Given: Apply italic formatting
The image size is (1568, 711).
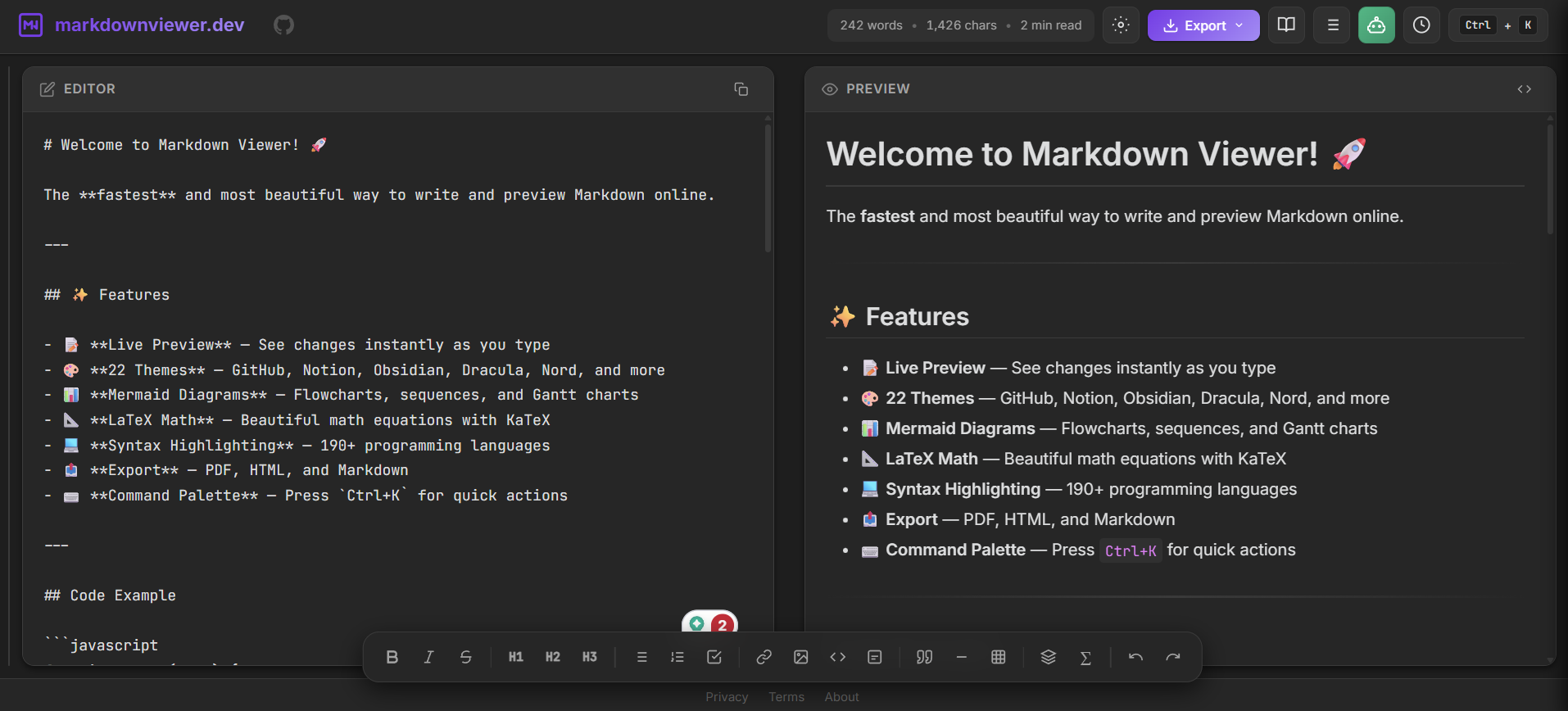Looking at the screenshot, I should [x=428, y=657].
